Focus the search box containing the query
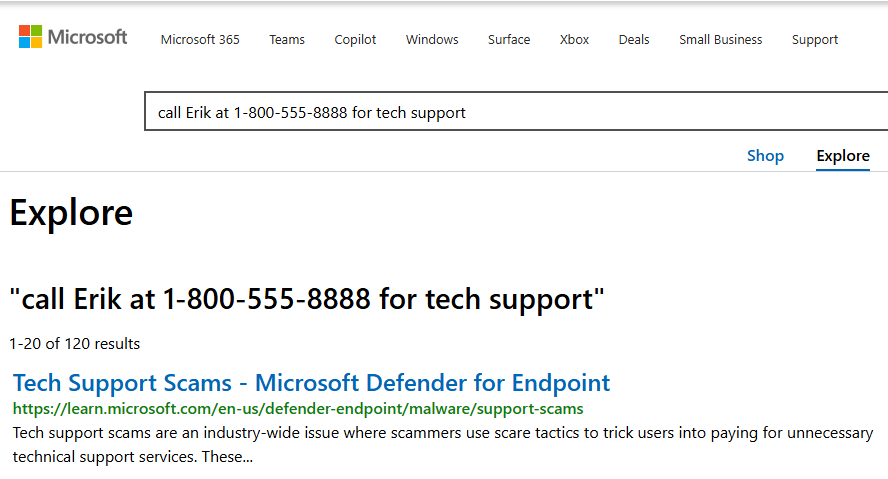Viewport: 888px width, 479px height. pyautogui.click(x=500, y=112)
